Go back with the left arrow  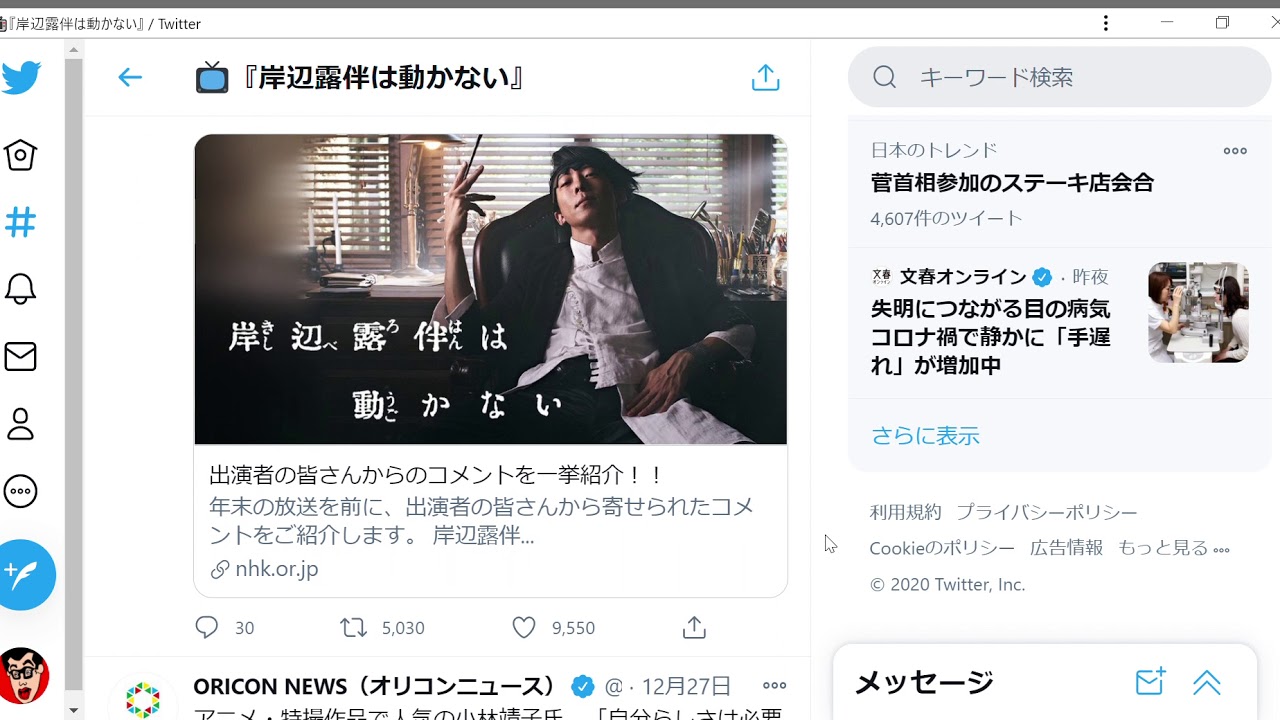click(x=130, y=77)
